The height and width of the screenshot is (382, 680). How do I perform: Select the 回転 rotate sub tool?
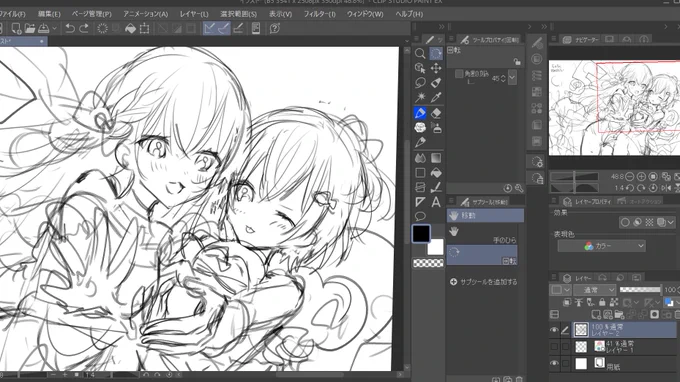(482, 255)
